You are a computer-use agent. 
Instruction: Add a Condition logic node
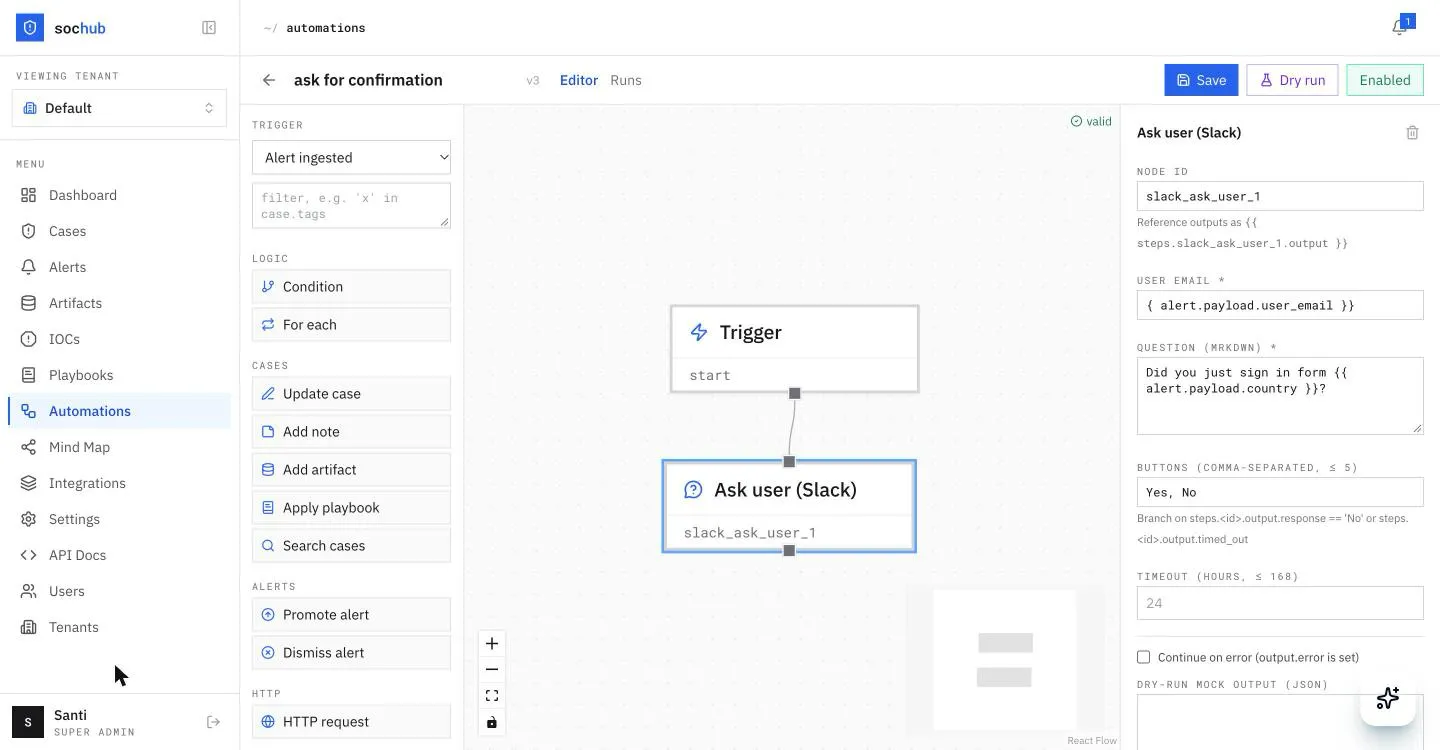tap(351, 286)
